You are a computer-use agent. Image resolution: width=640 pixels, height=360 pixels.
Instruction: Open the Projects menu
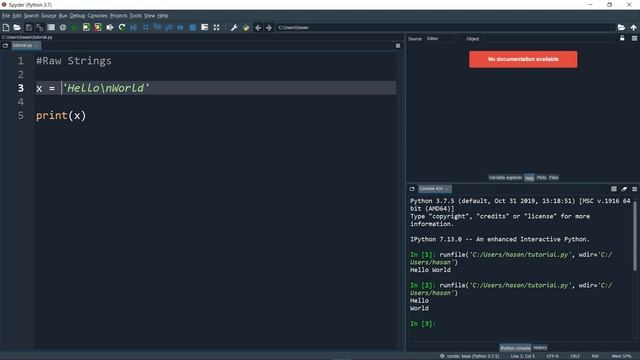[x=118, y=16]
